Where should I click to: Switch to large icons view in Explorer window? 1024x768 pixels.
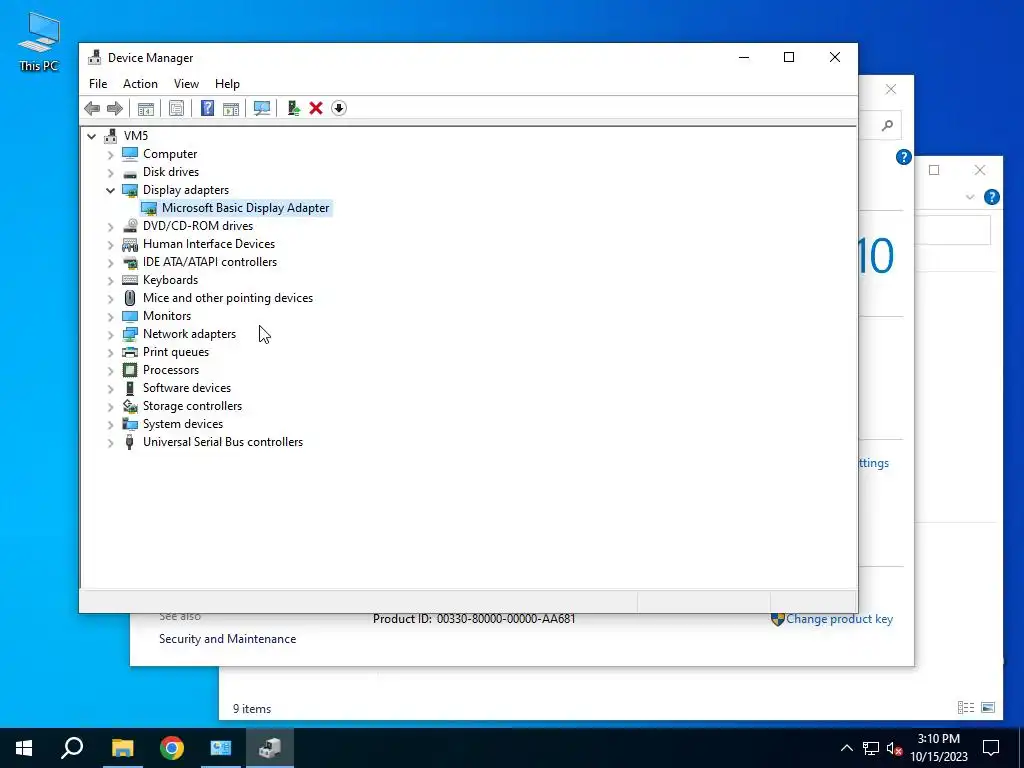(988, 707)
